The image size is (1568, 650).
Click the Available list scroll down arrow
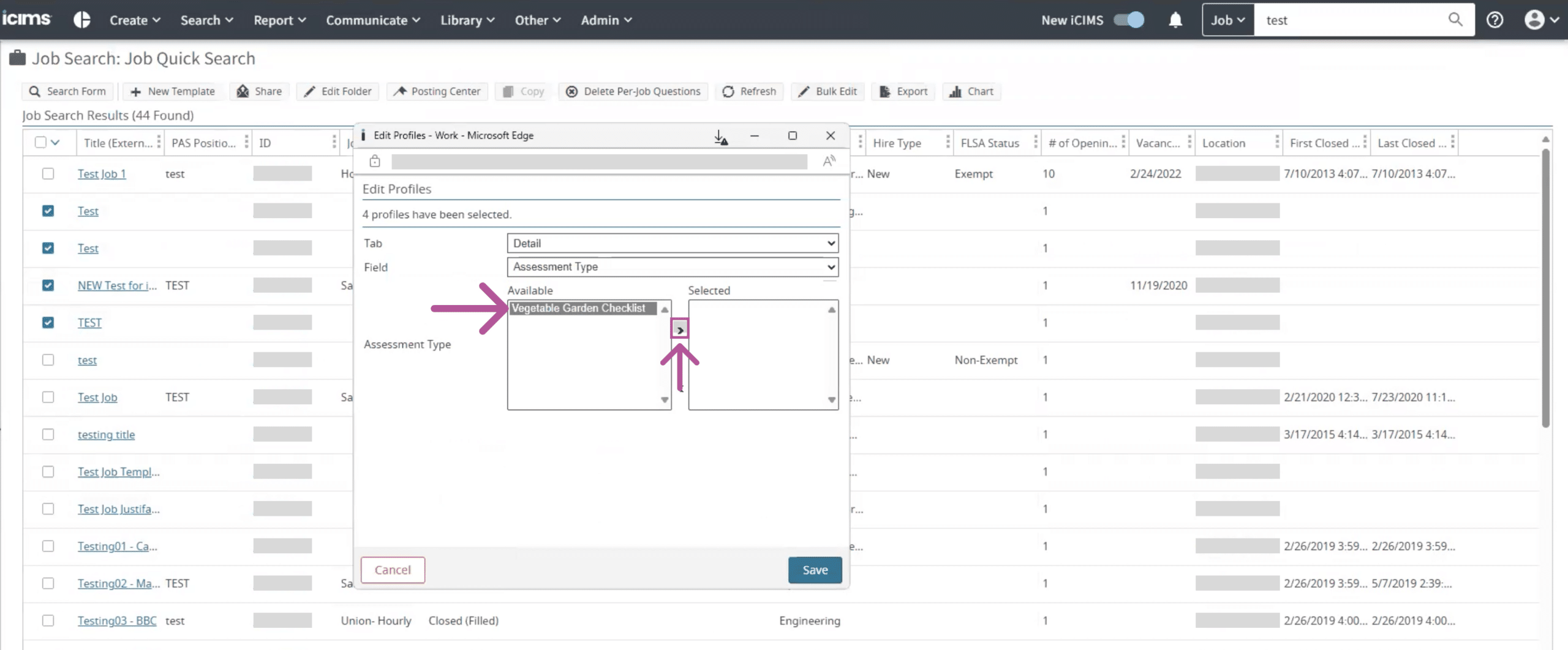click(x=665, y=400)
